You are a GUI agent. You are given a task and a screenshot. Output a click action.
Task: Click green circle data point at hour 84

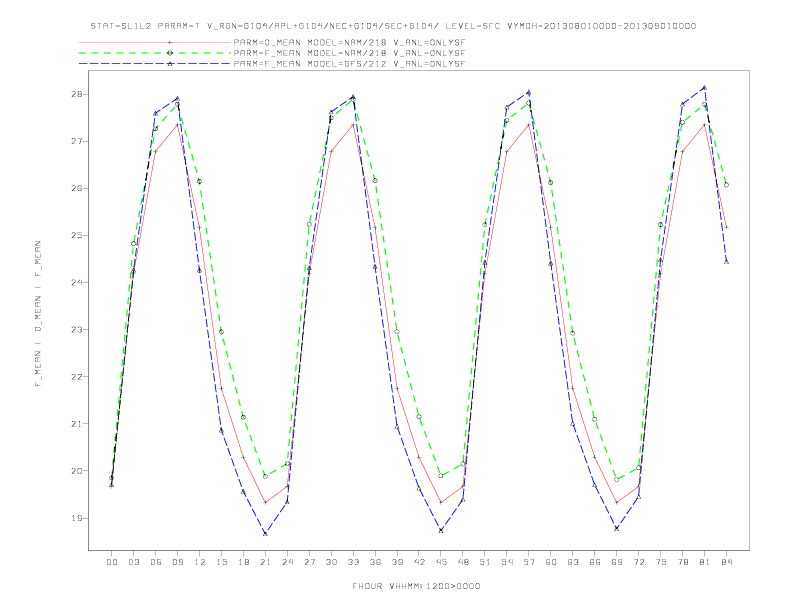tap(726, 185)
